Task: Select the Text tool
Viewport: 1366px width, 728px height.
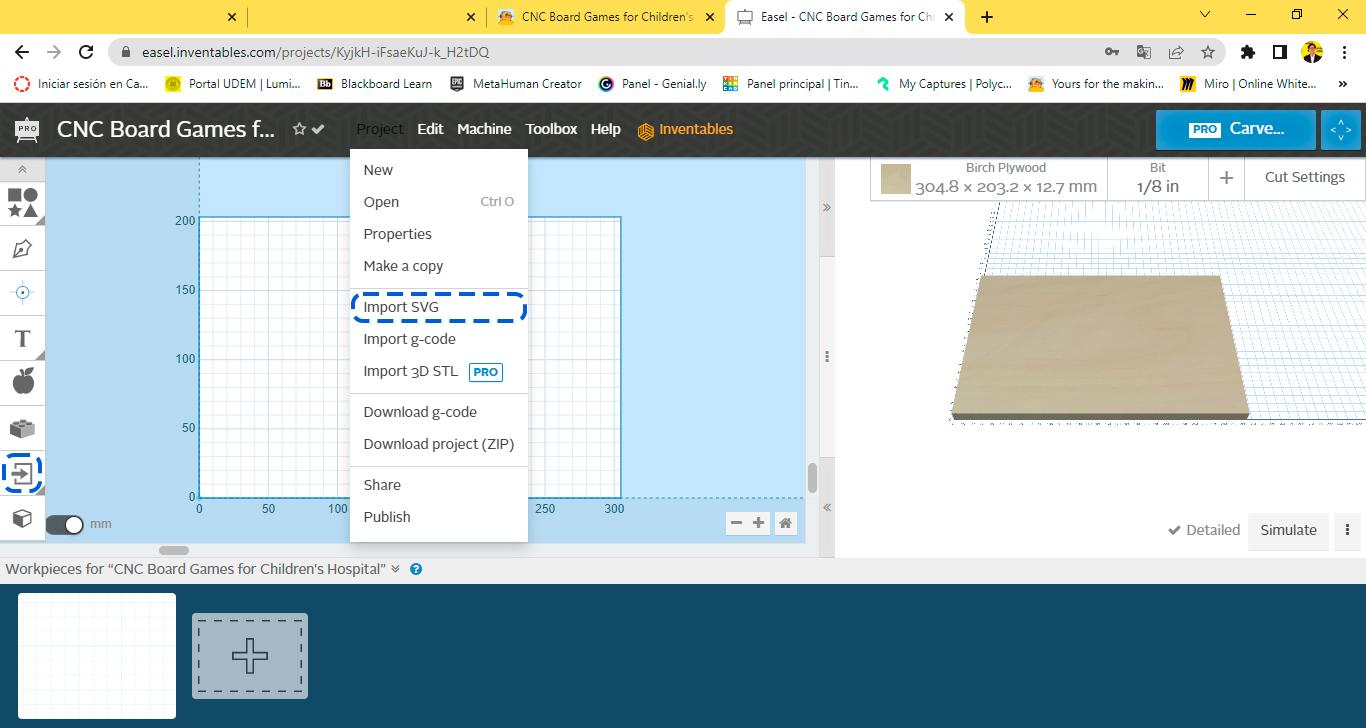Action: 22,338
